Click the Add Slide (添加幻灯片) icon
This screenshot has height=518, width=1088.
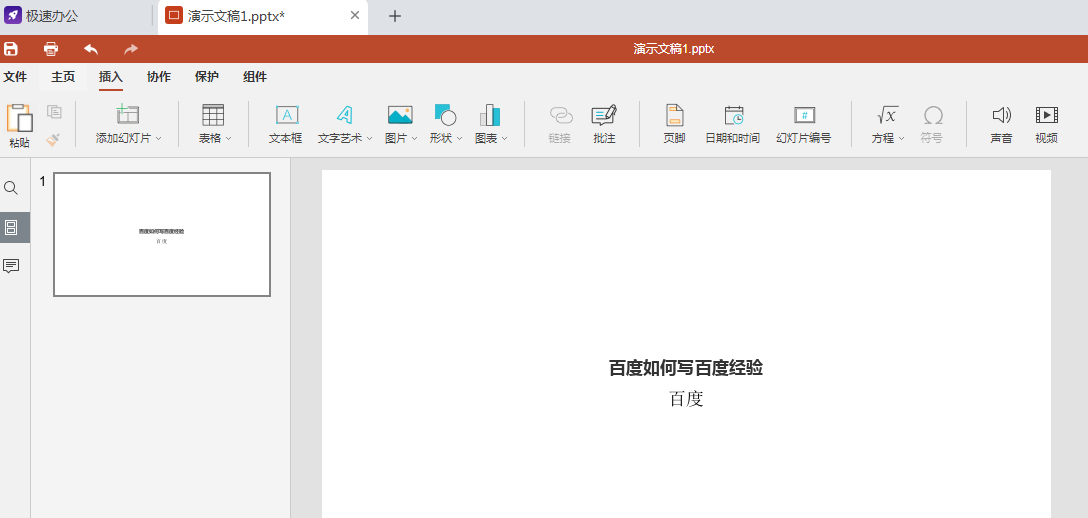coord(128,114)
